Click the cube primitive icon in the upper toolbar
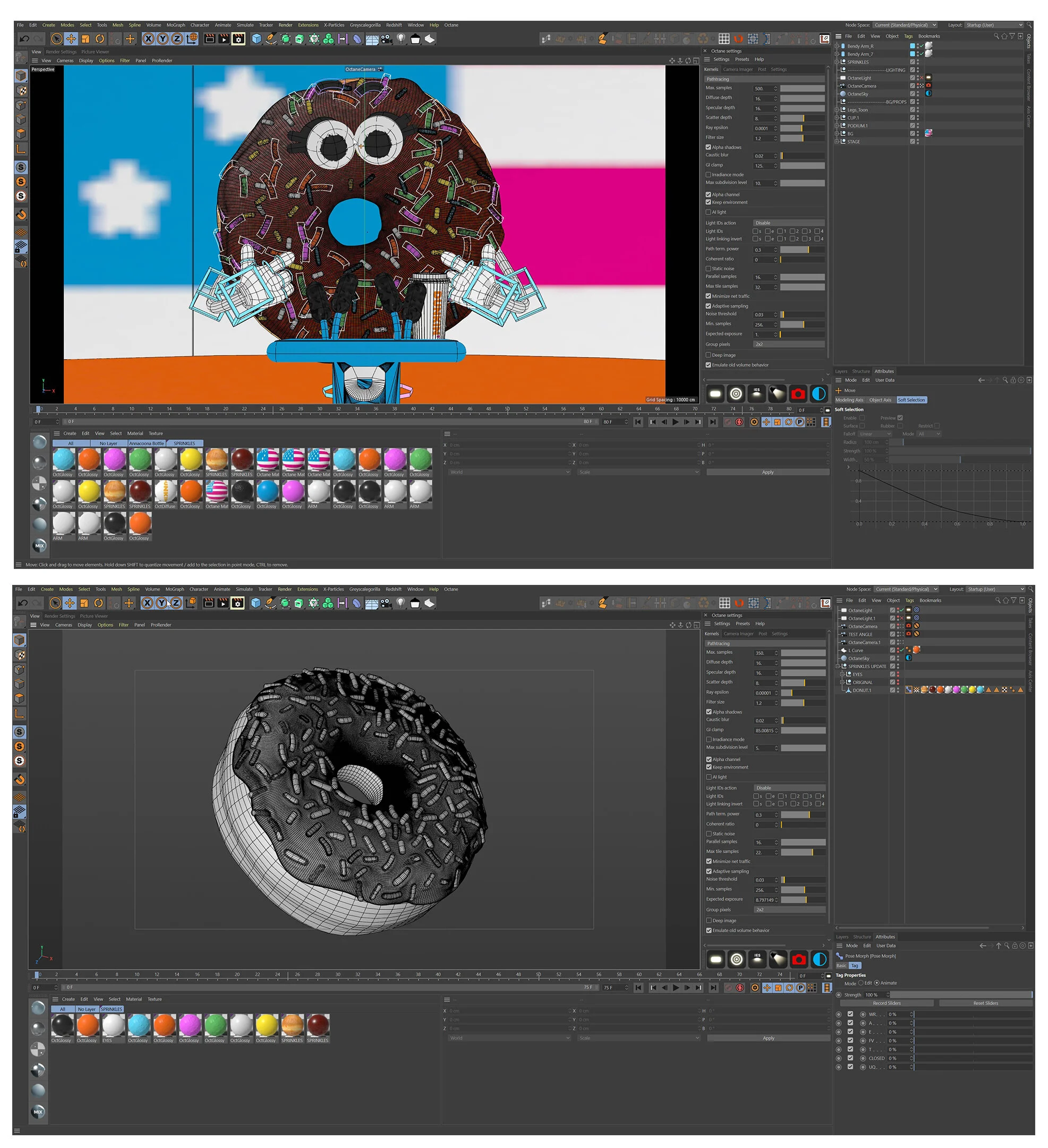Screen dimensions: 1048x1148 (256, 39)
